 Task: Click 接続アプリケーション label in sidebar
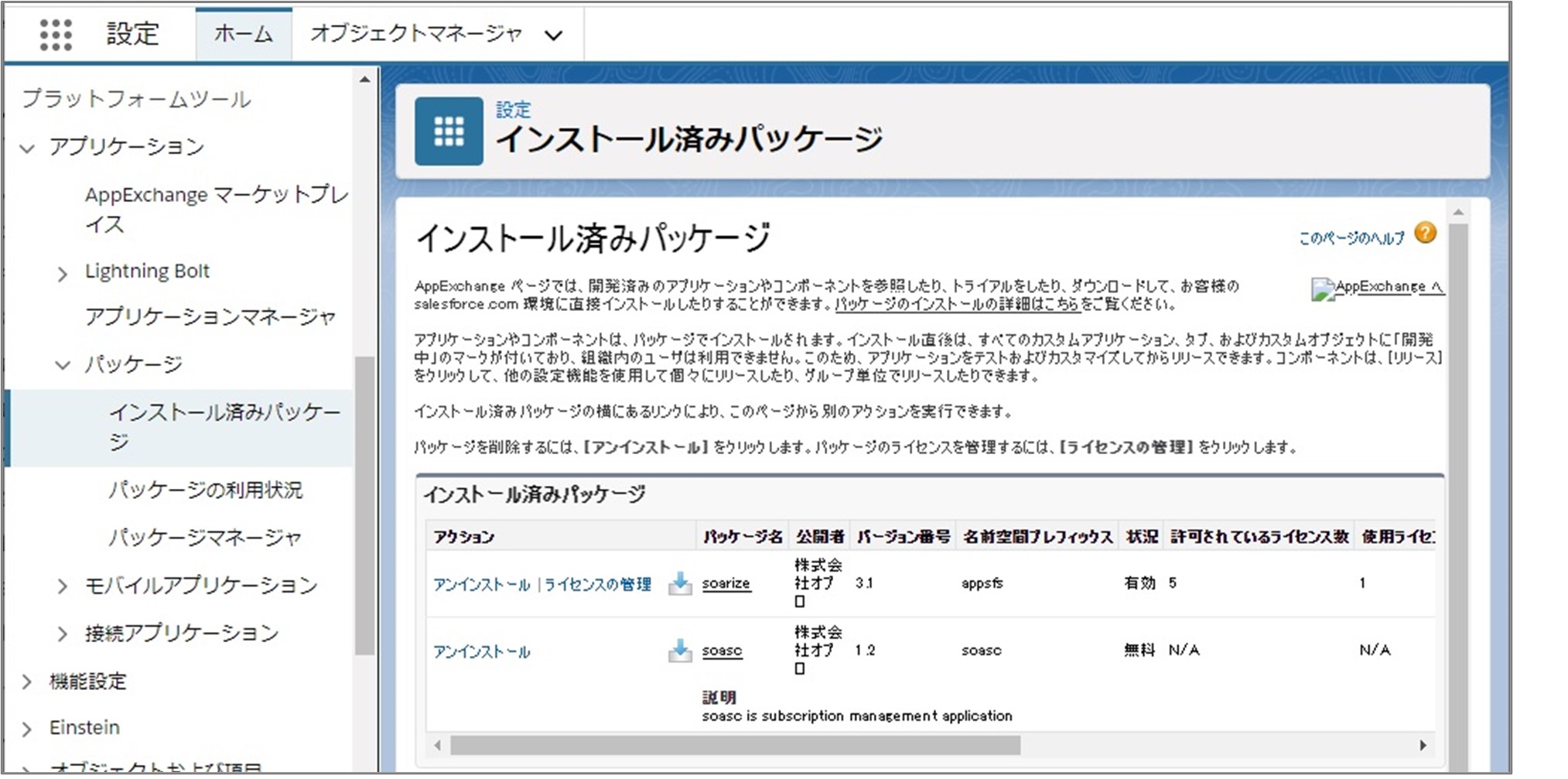tap(182, 633)
